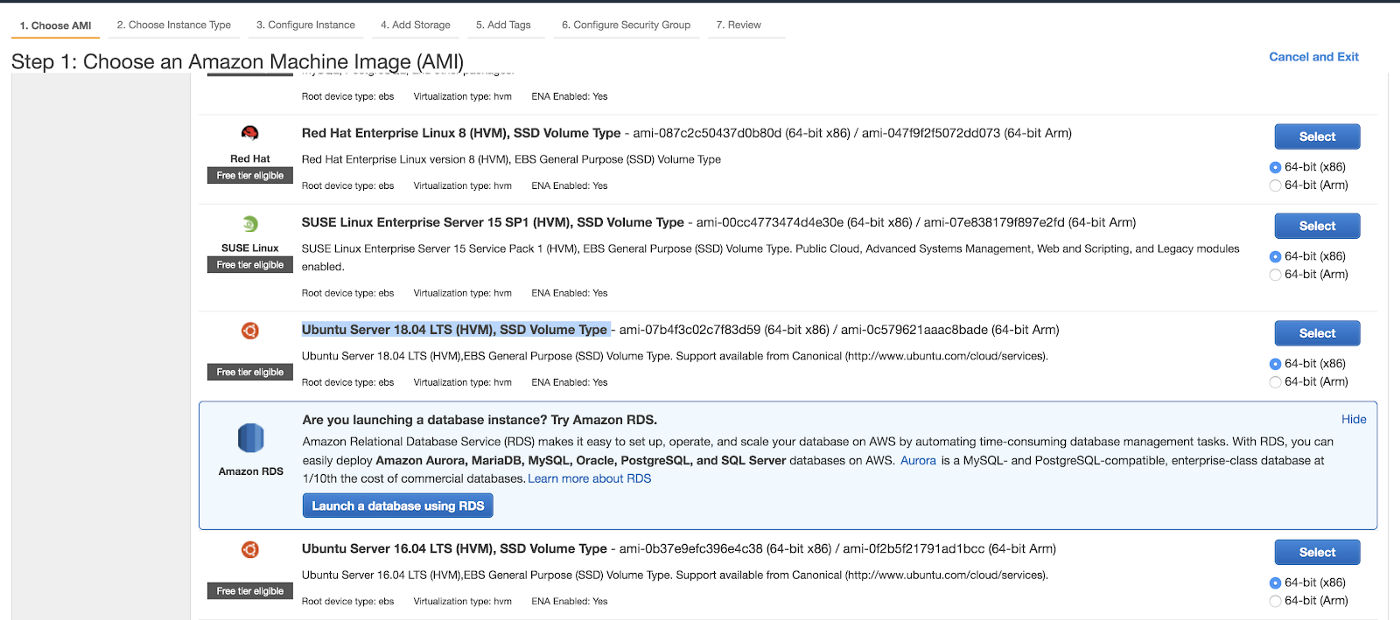
Task: Go to 6. Configure Security Group tab
Action: click(626, 25)
